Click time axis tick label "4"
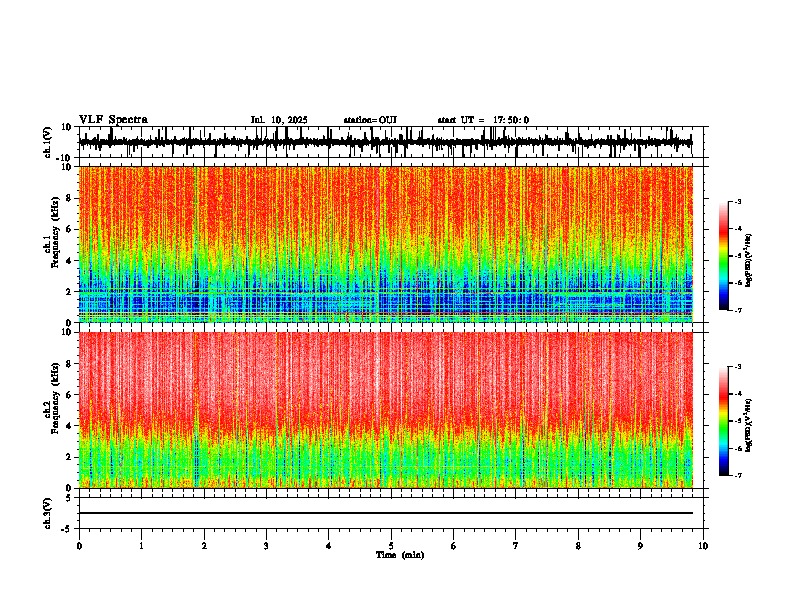This screenshot has width=792, height=612. [x=329, y=546]
